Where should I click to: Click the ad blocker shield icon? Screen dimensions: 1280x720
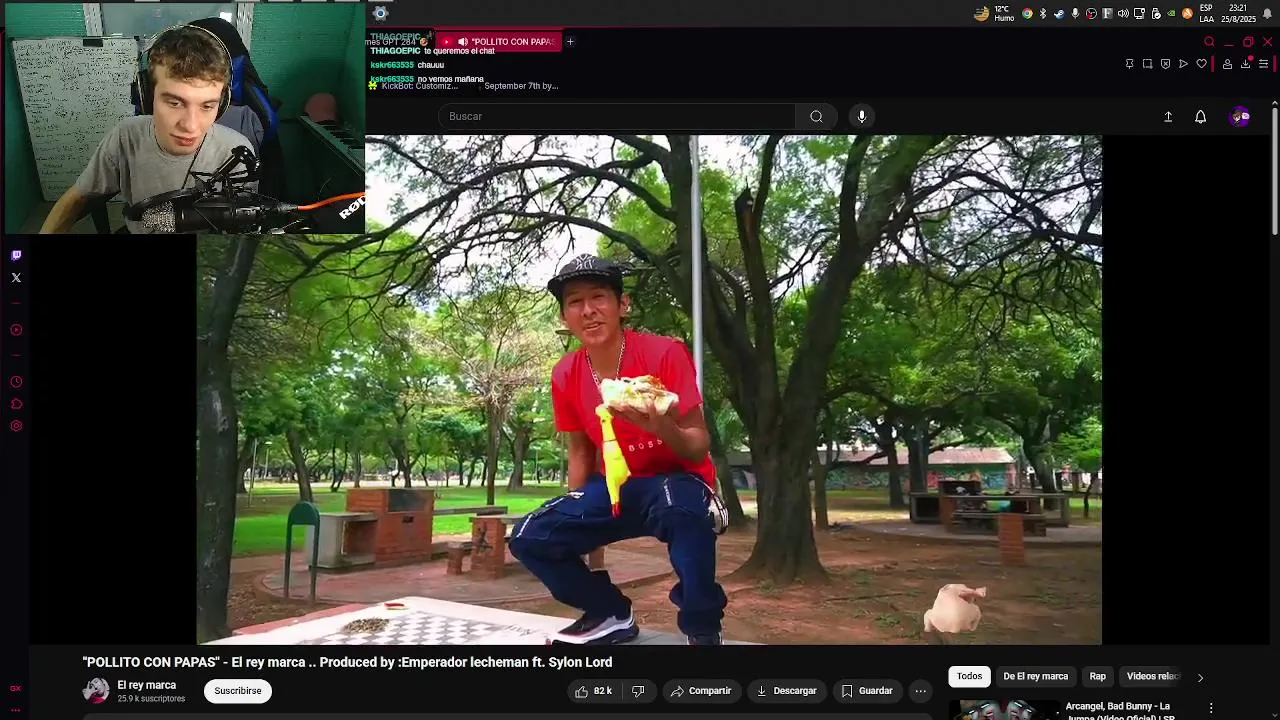[1166, 64]
